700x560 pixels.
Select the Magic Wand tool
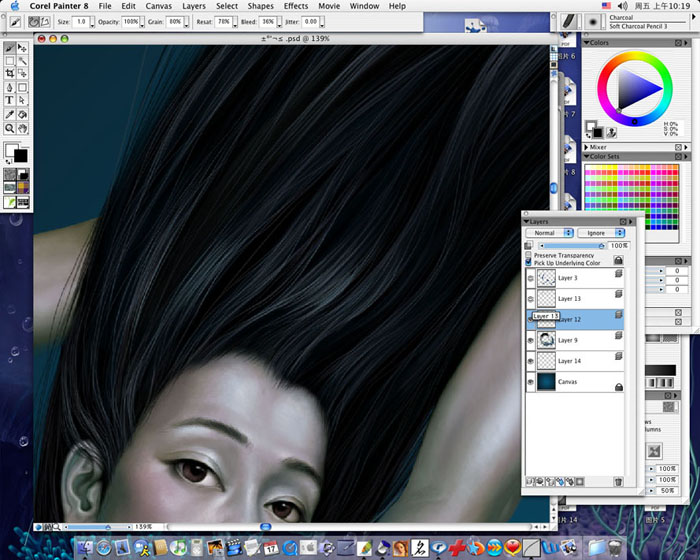click(x=22, y=61)
